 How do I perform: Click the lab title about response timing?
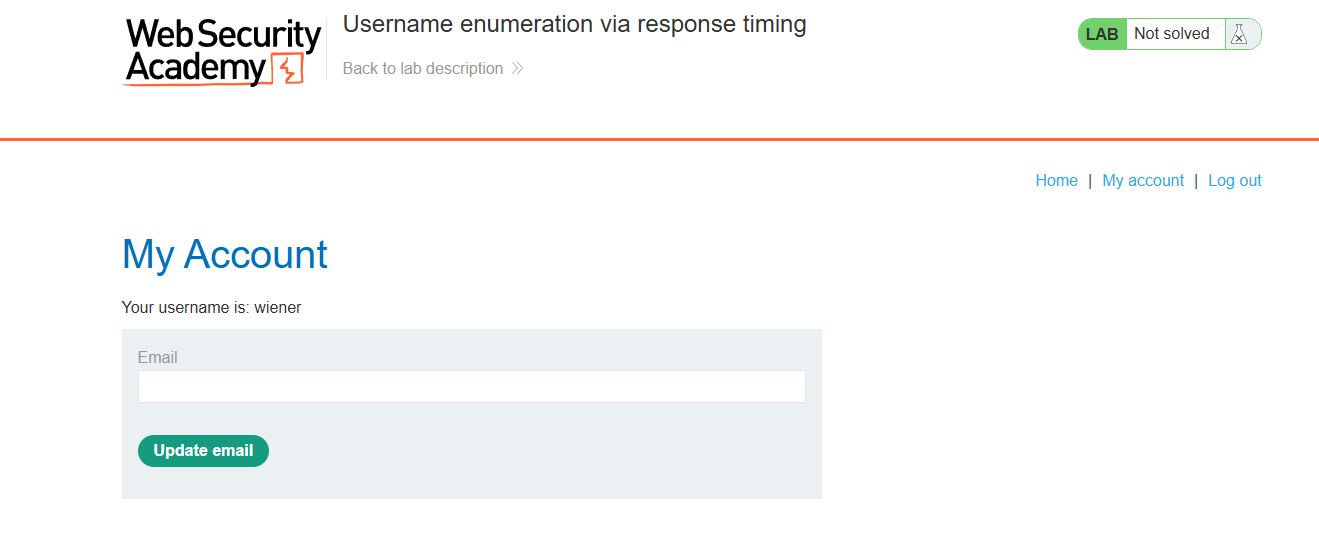coord(574,25)
